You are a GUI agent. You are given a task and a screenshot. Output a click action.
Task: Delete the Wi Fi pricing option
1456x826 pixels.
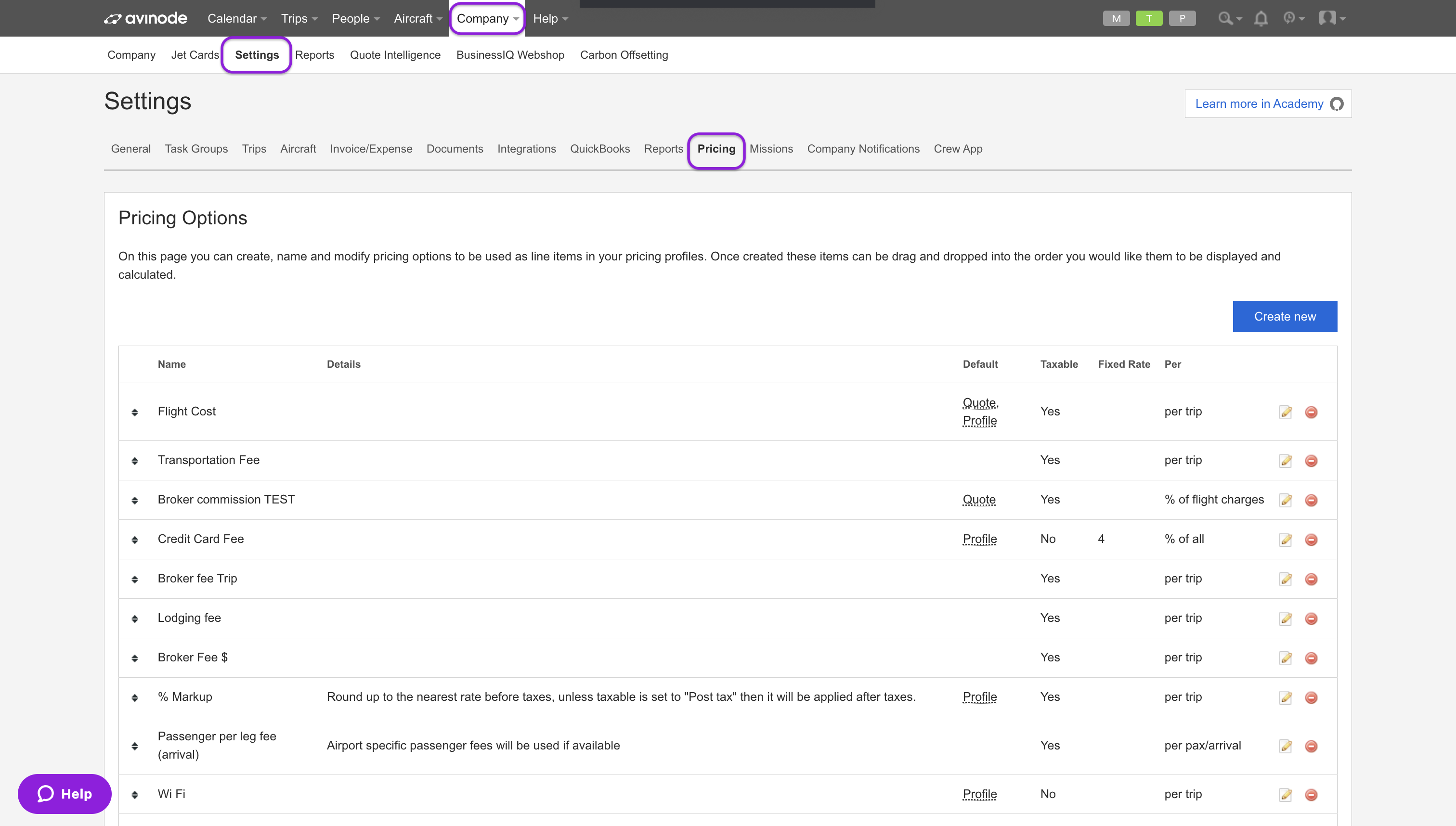(1311, 795)
